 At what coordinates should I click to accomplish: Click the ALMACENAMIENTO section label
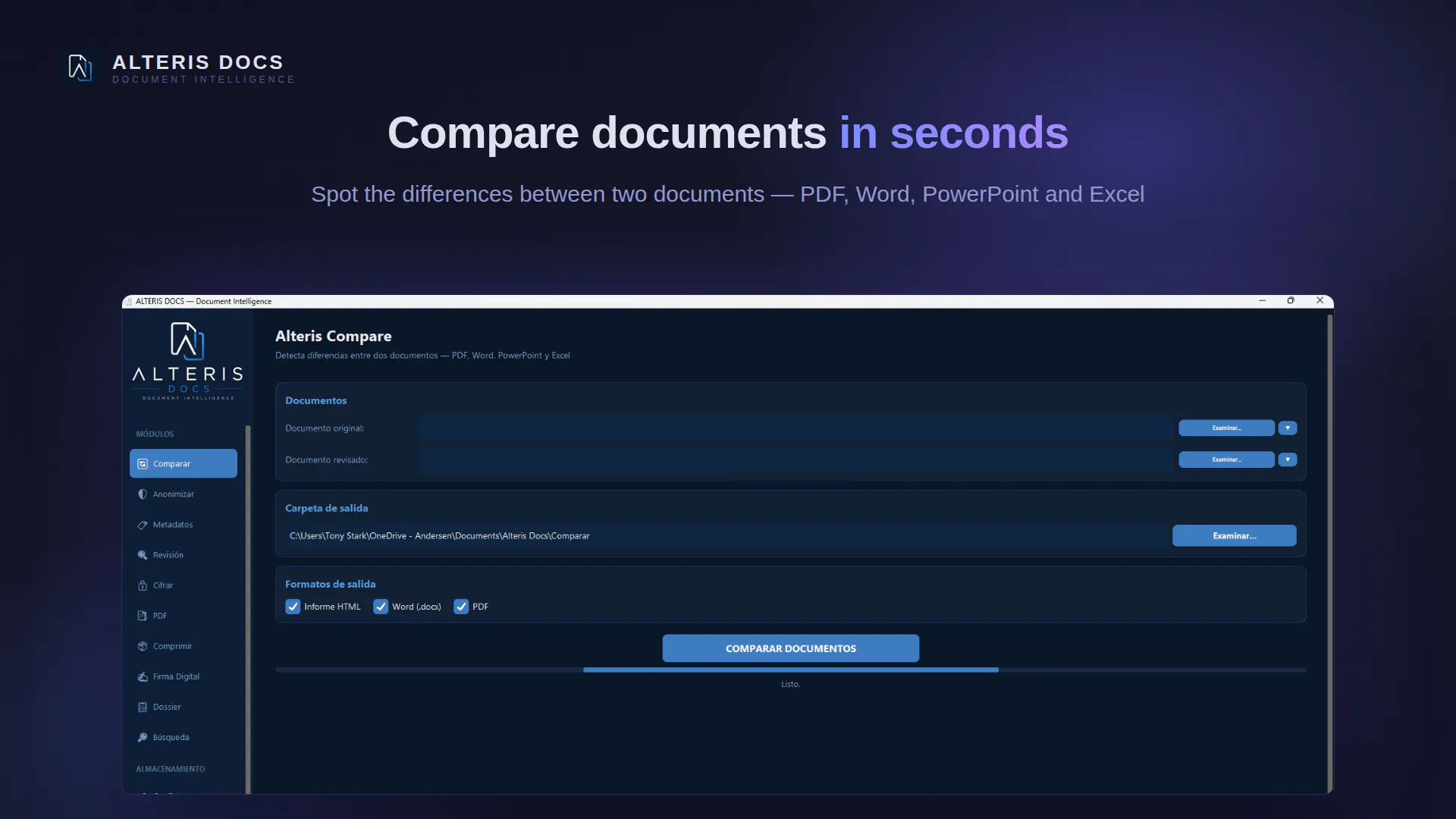170,769
